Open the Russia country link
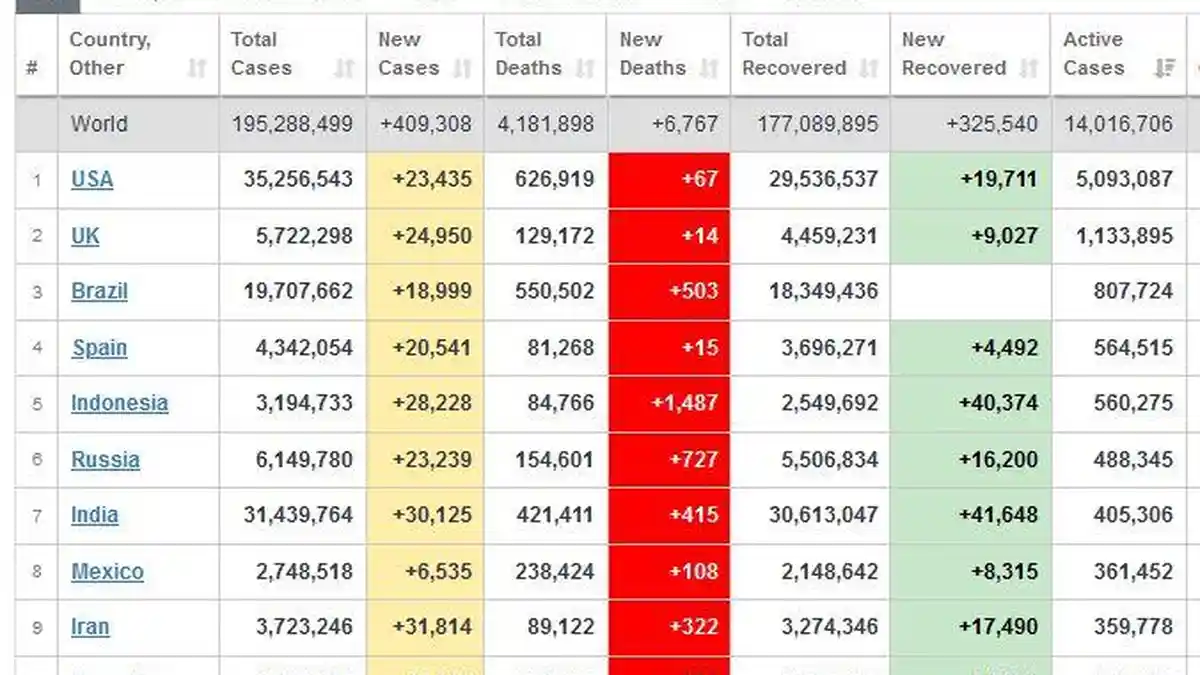Viewport: 1200px width, 675px height. [105, 460]
